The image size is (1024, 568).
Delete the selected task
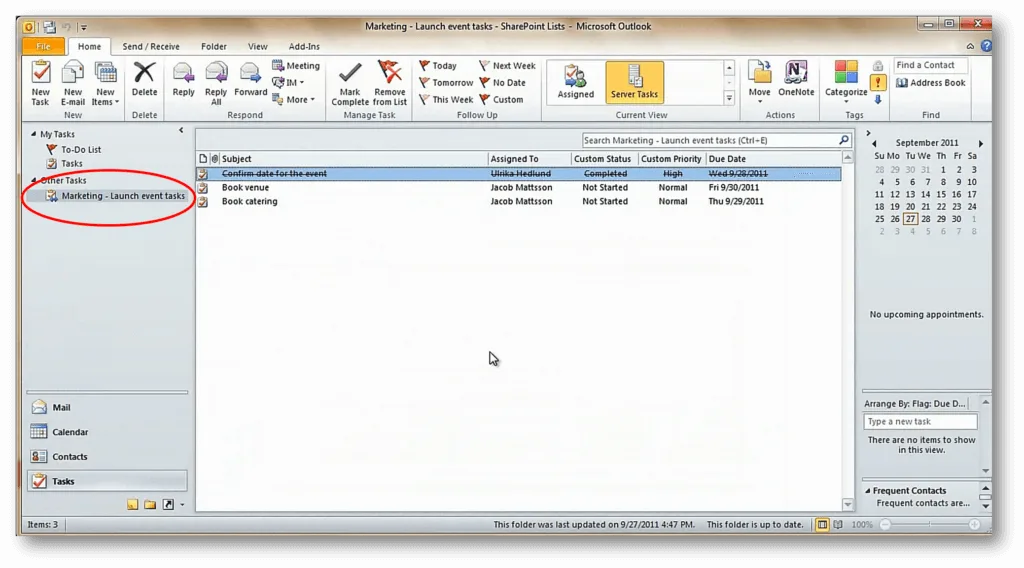click(x=144, y=80)
